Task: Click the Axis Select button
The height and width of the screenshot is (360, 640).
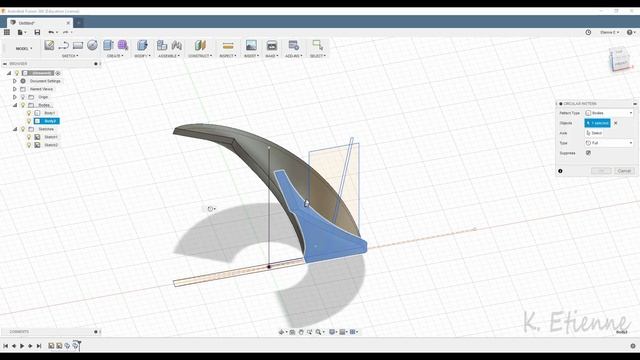Action: (594, 133)
